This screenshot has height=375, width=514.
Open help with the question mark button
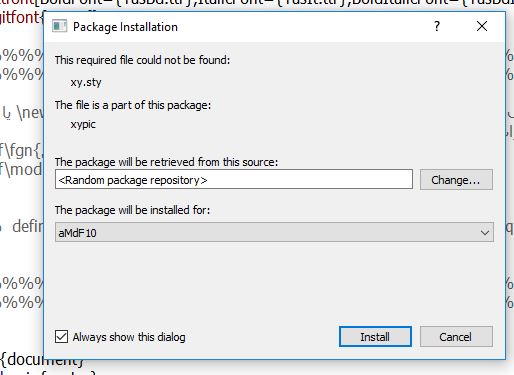pos(437,26)
